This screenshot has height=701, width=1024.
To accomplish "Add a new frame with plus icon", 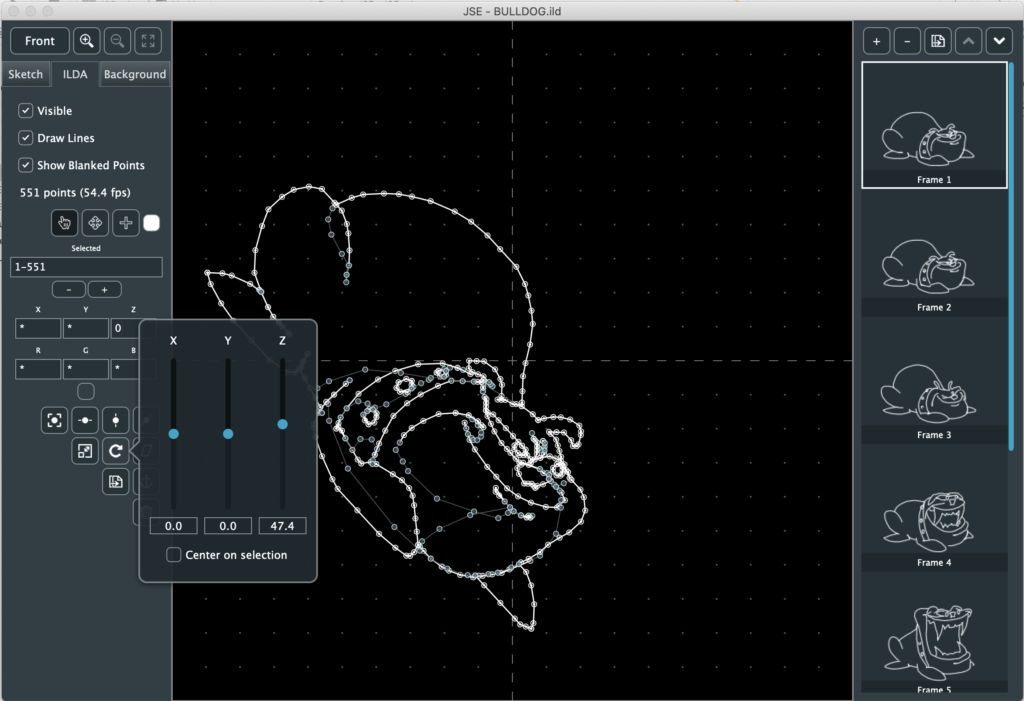I will tap(876, 41).
